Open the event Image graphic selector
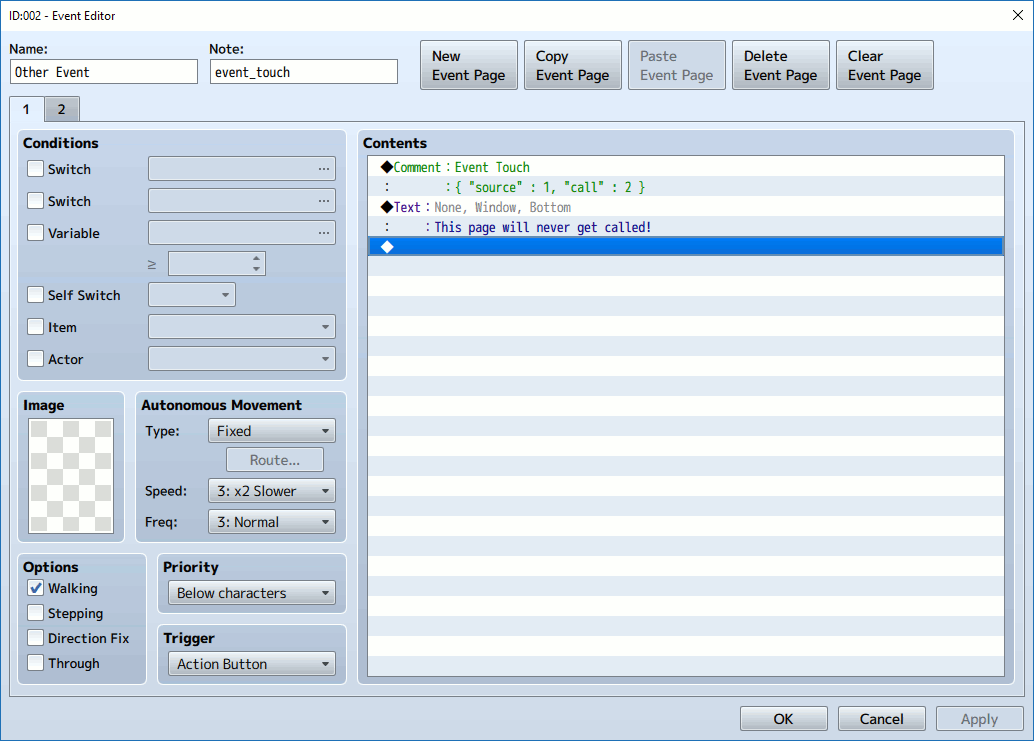Image resolution: width=1034 pixels, height=741 pixels. coord(71,475)
